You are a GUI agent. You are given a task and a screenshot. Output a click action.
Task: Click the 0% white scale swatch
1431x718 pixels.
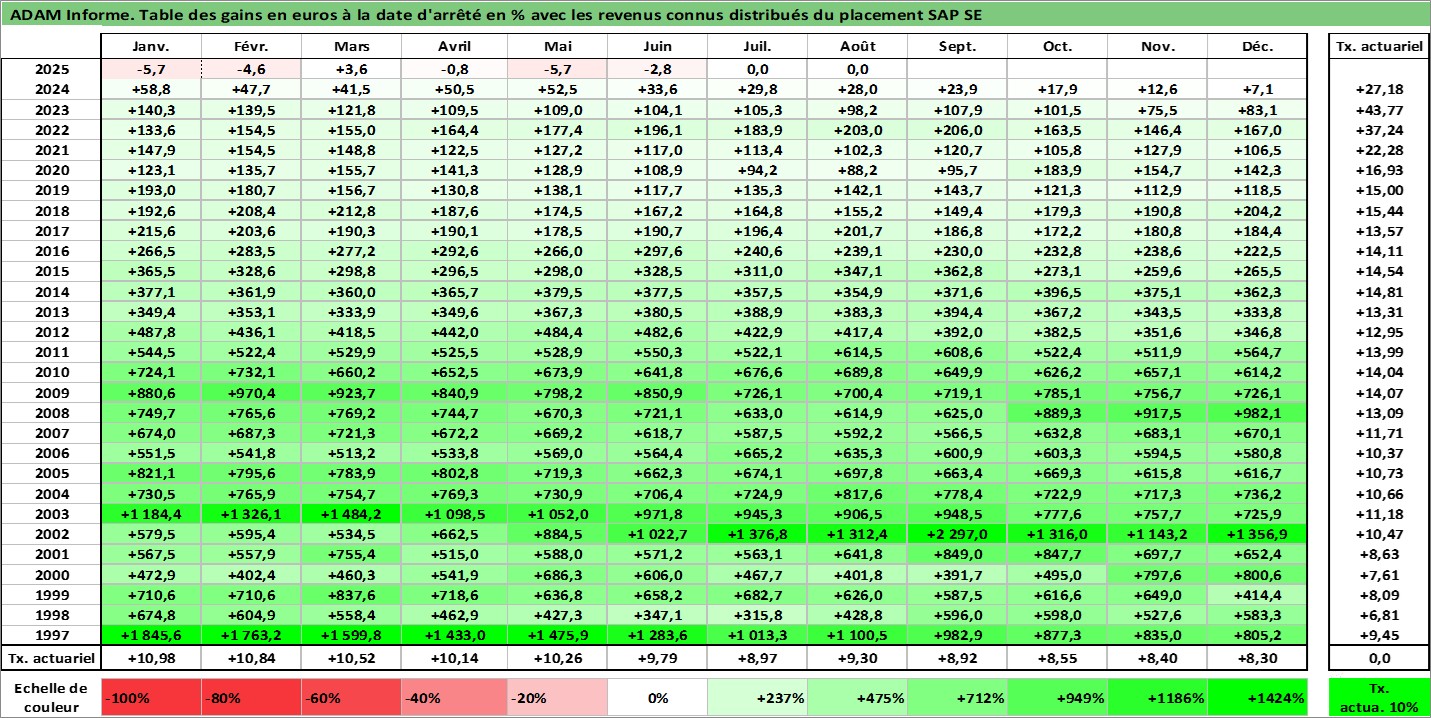(657, 697)
